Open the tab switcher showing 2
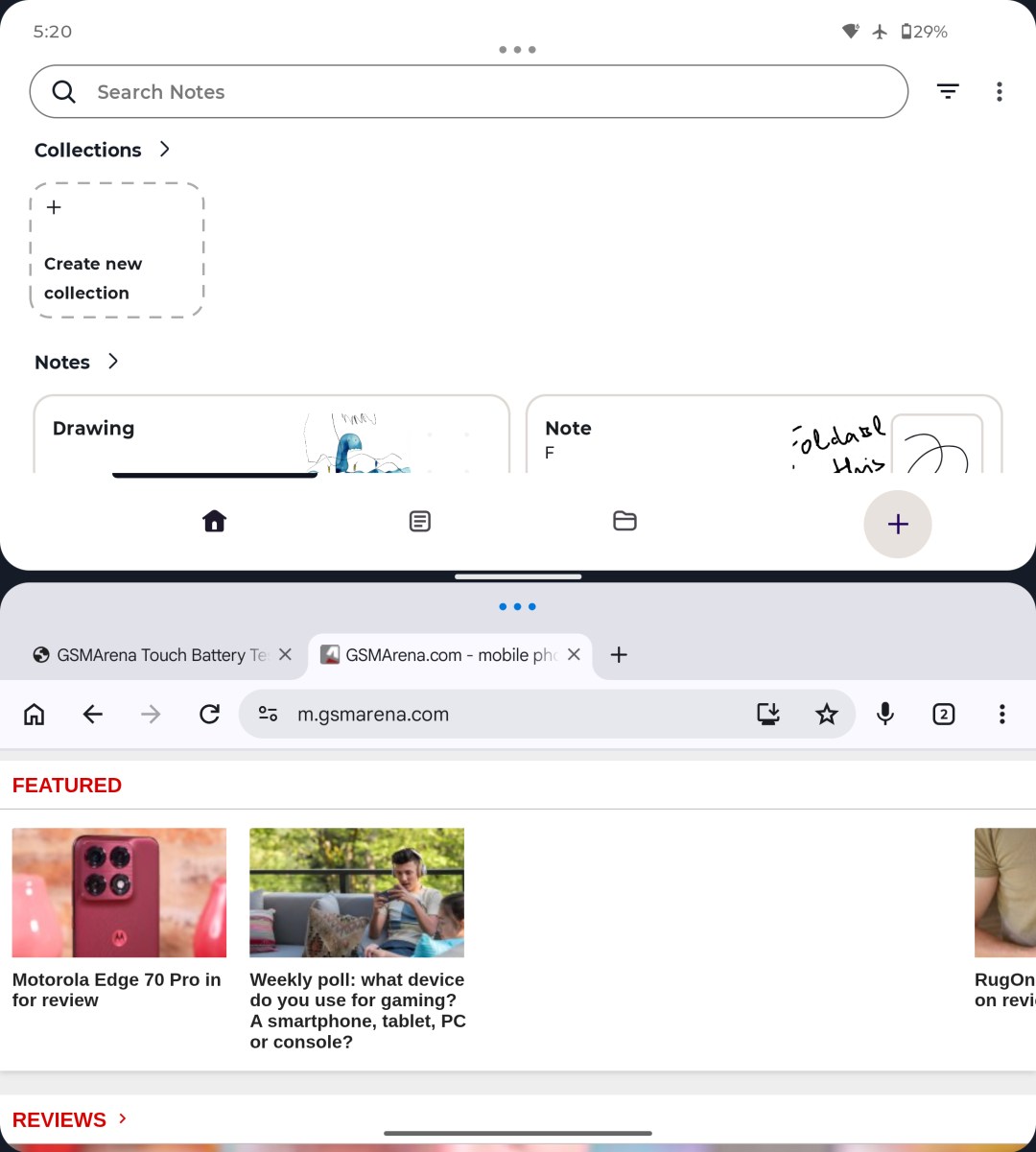This screenshot has height=1152, width=1036. tap(944, 714)
